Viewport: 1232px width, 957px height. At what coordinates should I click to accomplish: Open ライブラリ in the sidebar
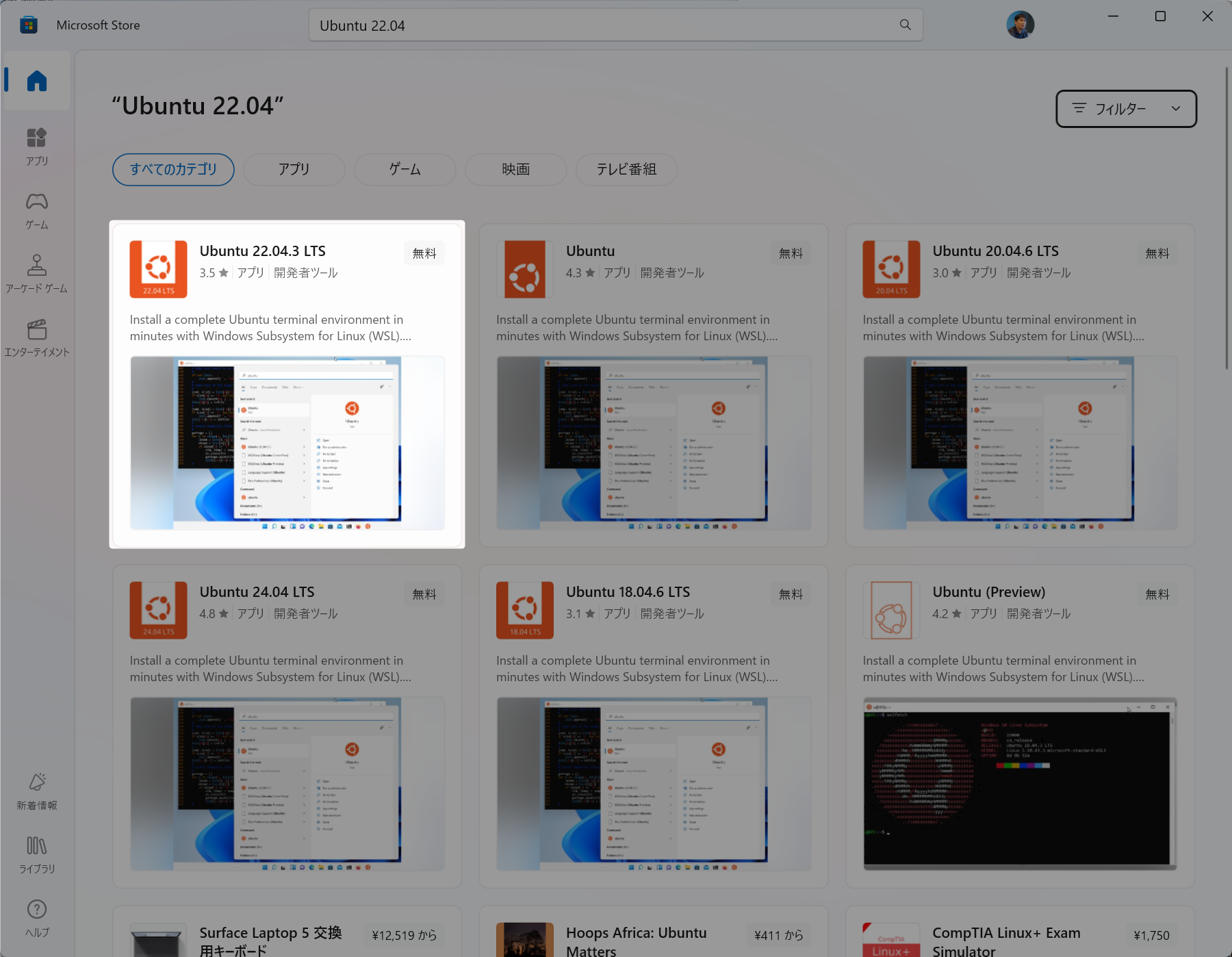click(x=37, y=855)
